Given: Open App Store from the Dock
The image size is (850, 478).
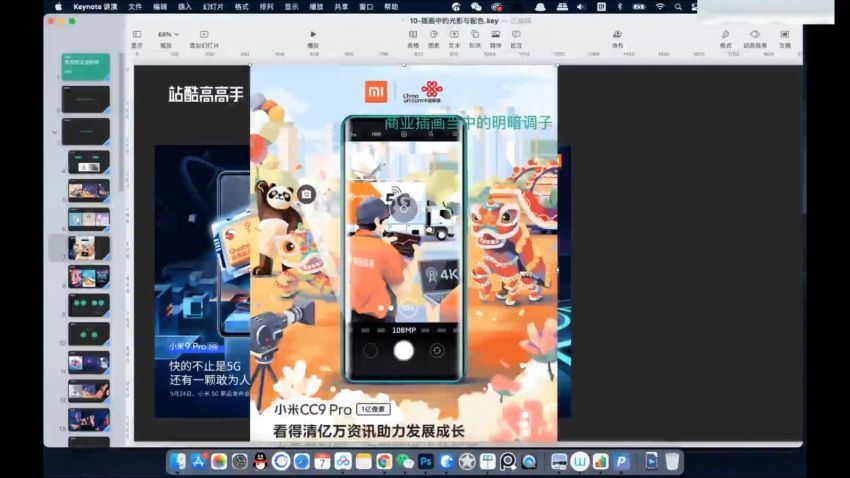Looking at the screenshot, I should click(x=198, y=461).
